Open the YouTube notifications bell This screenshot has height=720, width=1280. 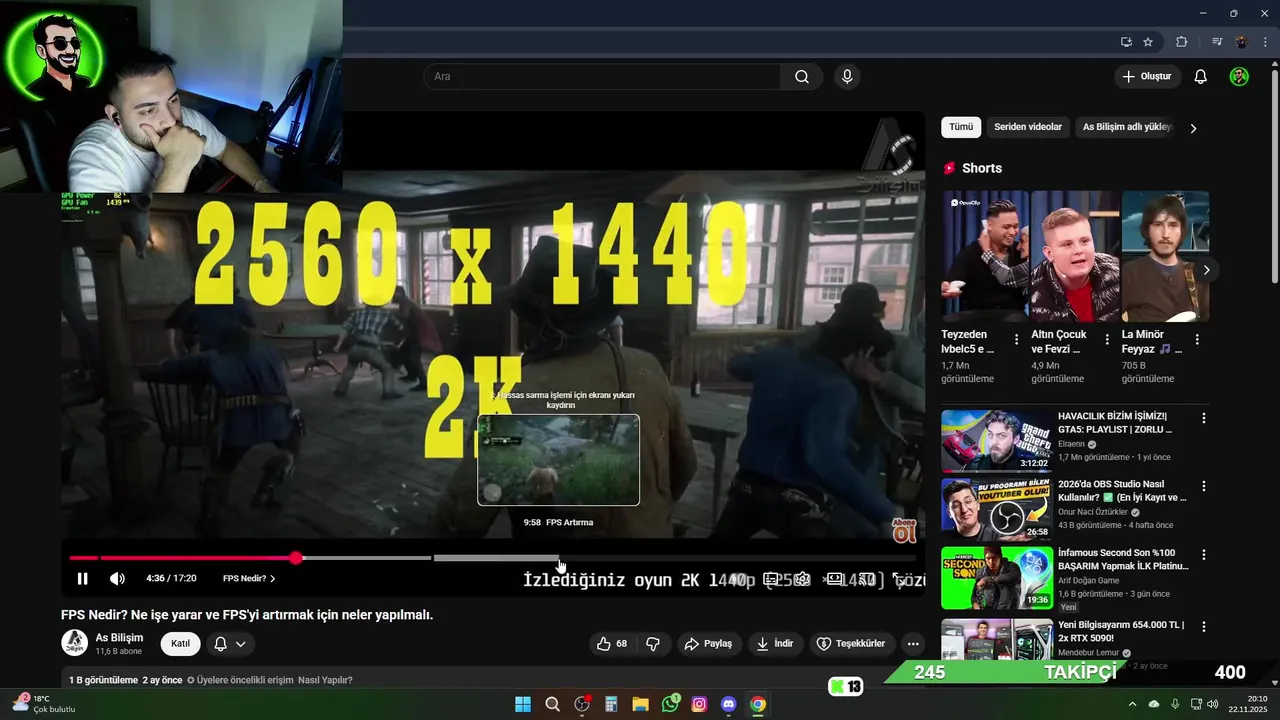1201,77
